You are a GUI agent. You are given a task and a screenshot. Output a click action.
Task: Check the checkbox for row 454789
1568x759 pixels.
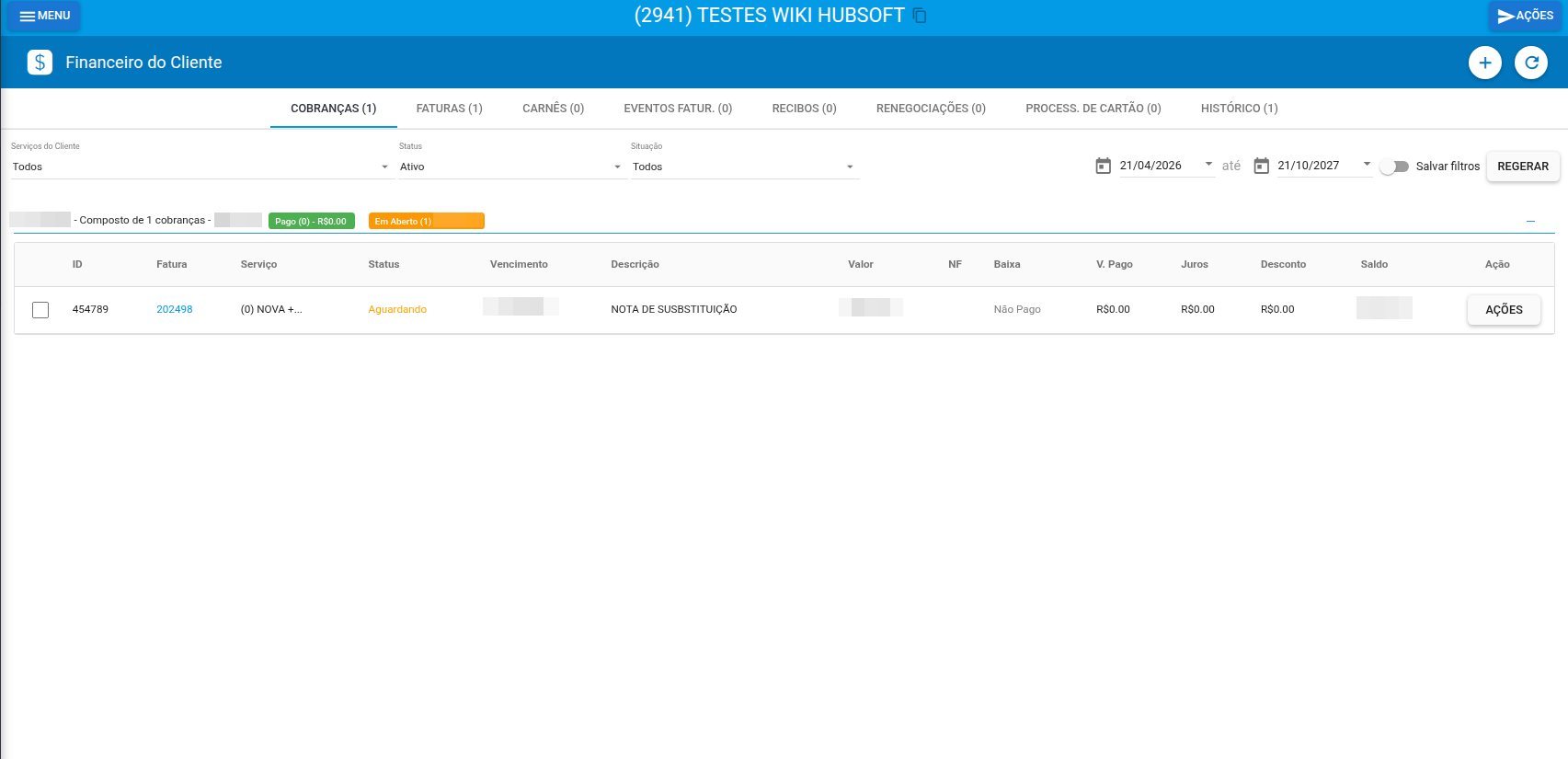click(40, 310)
